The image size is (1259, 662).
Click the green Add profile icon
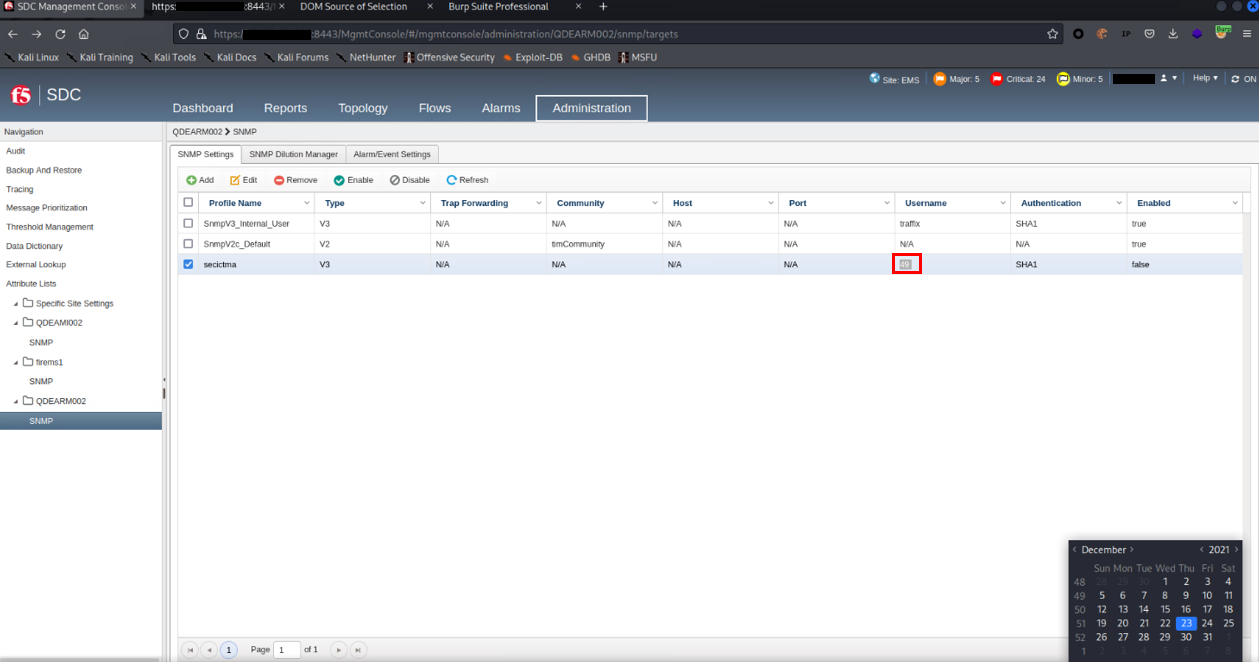point(191,180)
